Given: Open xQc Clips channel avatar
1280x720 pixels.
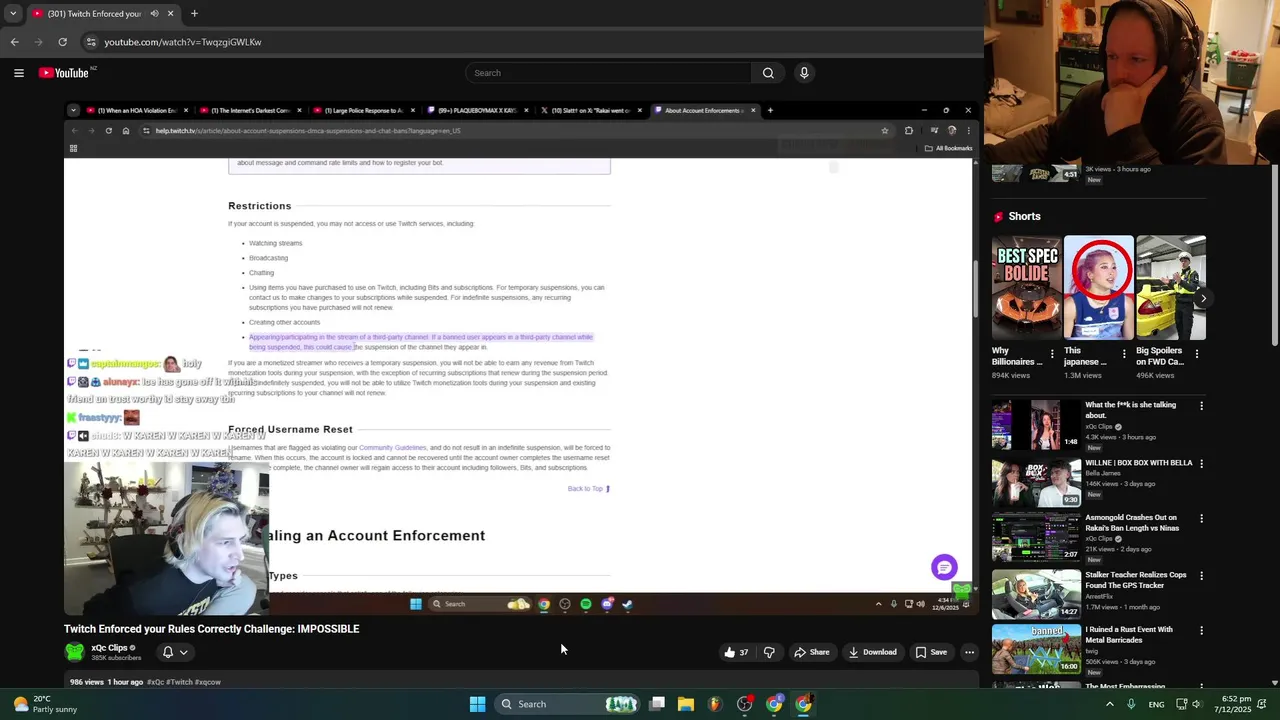Looking at the screenshot, I should click(74, 652).
